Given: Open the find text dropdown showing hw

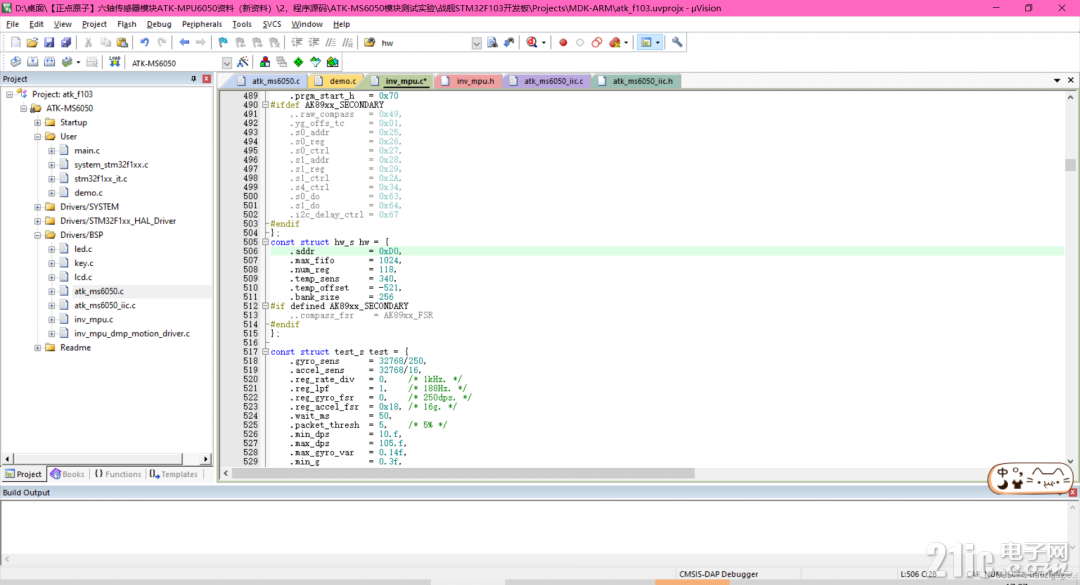Looking at the screenshot, I should coord(476,43).
